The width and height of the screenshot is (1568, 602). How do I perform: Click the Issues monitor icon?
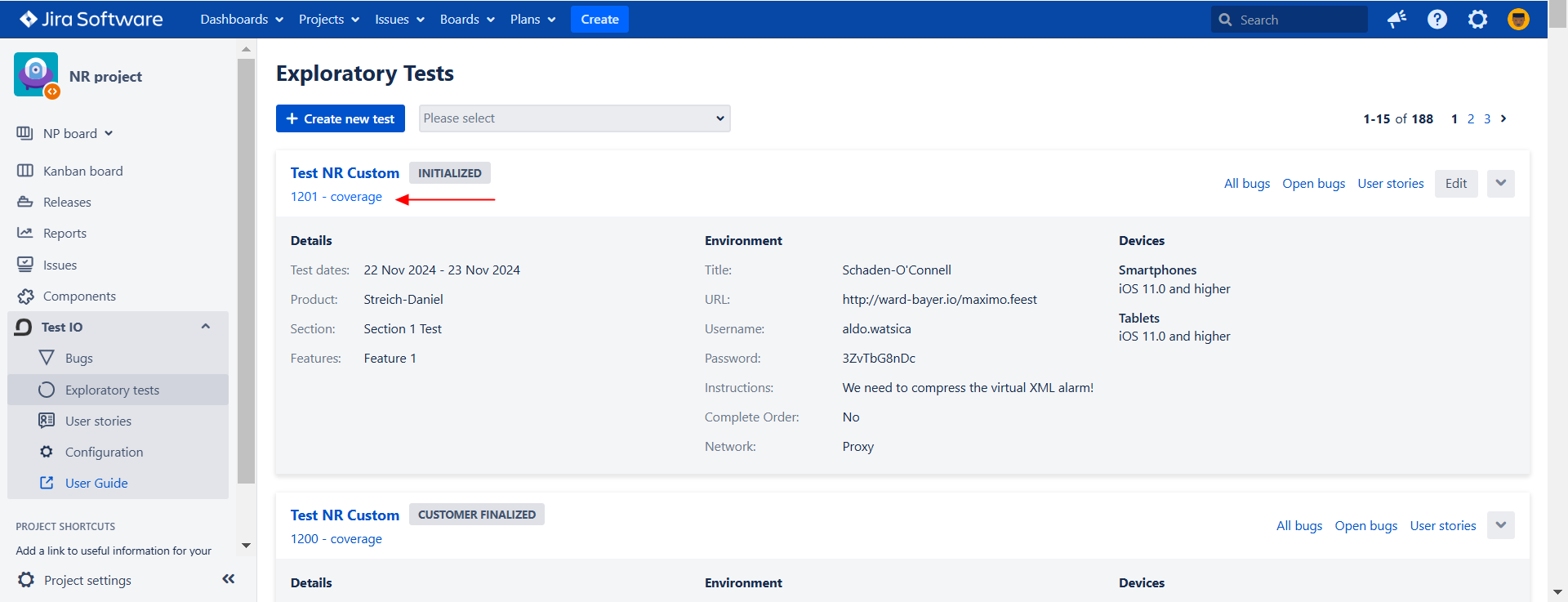(25, 265)
